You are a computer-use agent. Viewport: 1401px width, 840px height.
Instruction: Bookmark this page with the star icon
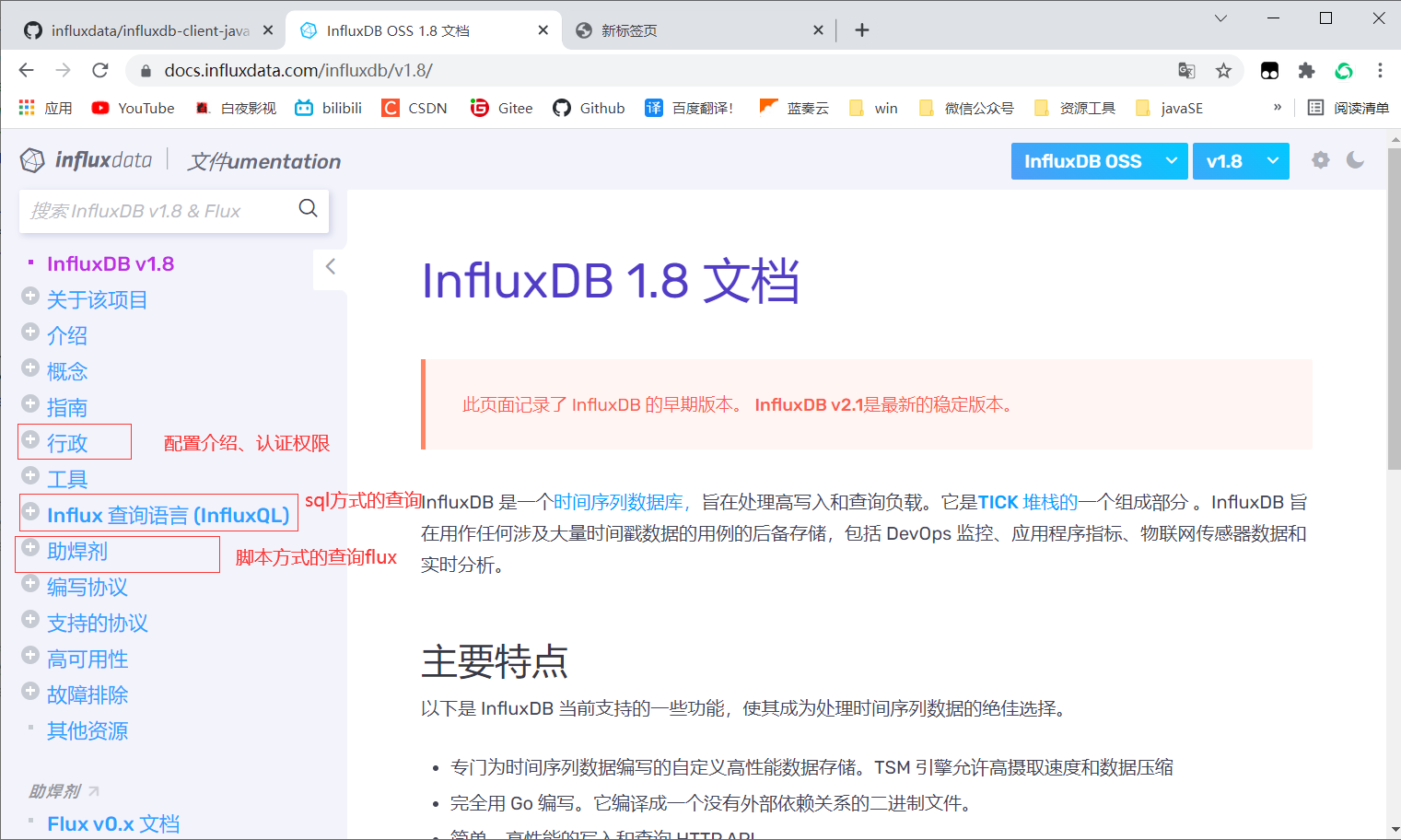pyautogui.click(x=1223, y=70)
